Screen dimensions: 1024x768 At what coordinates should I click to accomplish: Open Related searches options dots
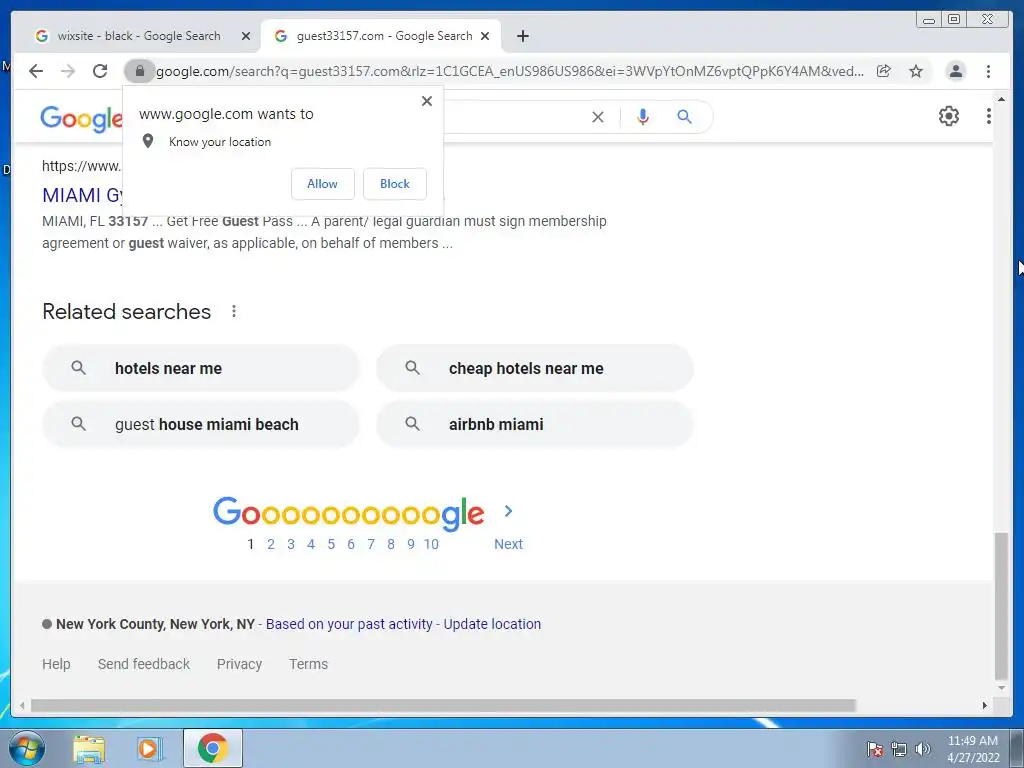[x=234, y=312]
